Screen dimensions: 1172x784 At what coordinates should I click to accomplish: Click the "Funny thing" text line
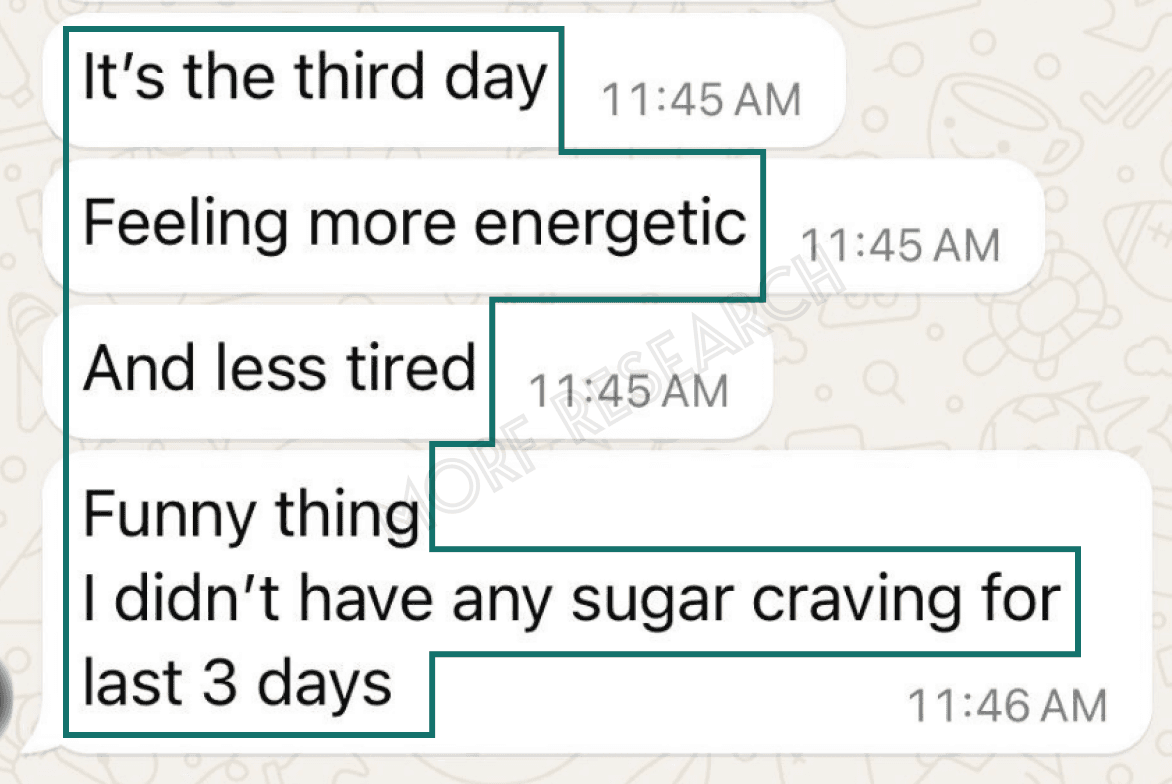click(x=251, y=514)
